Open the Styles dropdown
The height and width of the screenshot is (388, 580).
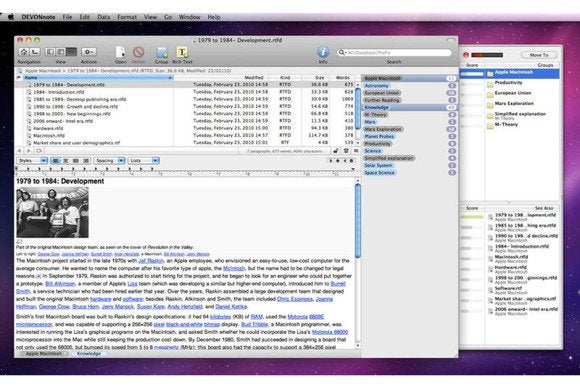33,161
